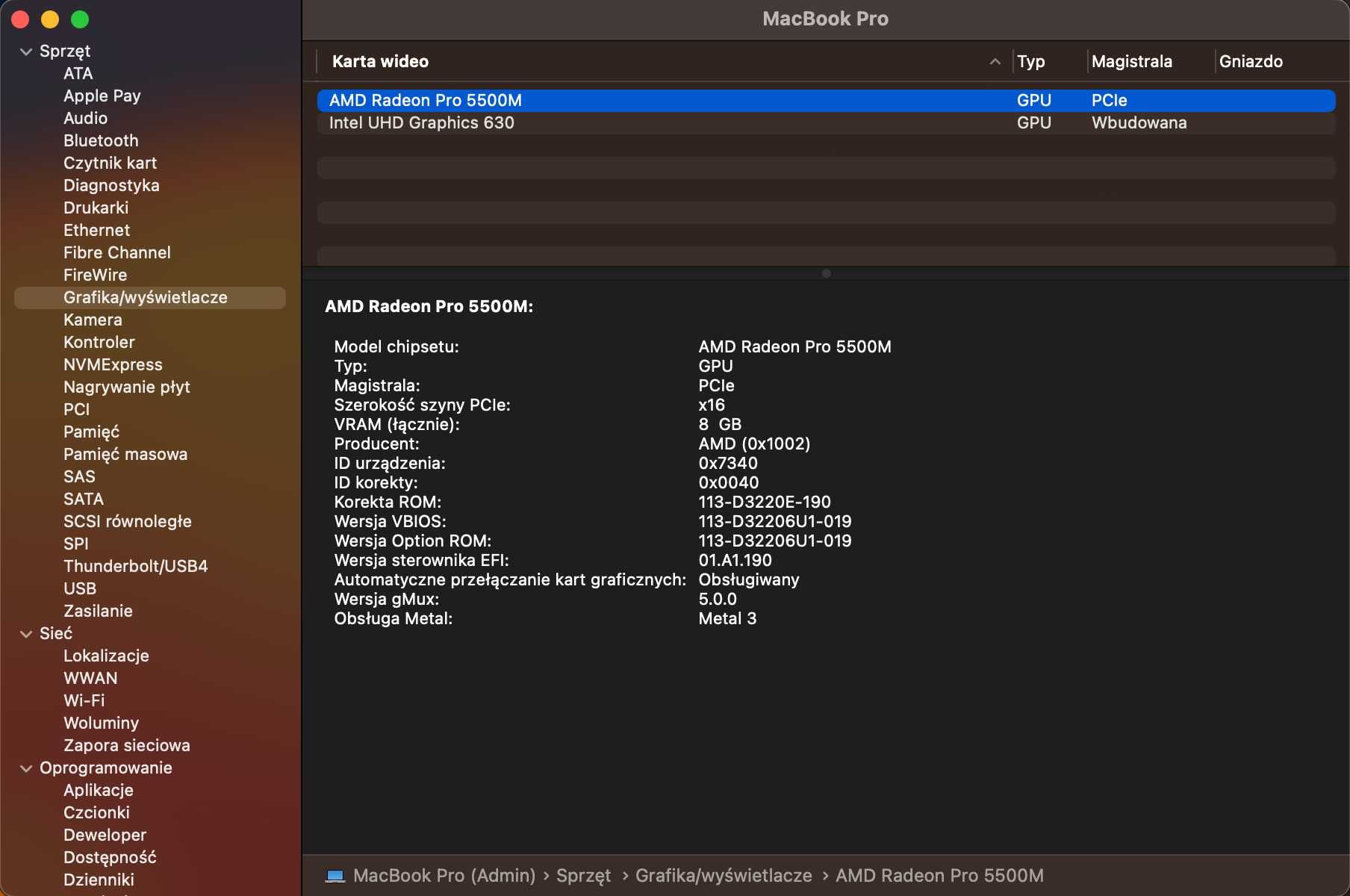The width and height of the screenshot is (1350, 896).
Task: Select Aplikacje under Oprogramowanie
Action: click(99, 790)
